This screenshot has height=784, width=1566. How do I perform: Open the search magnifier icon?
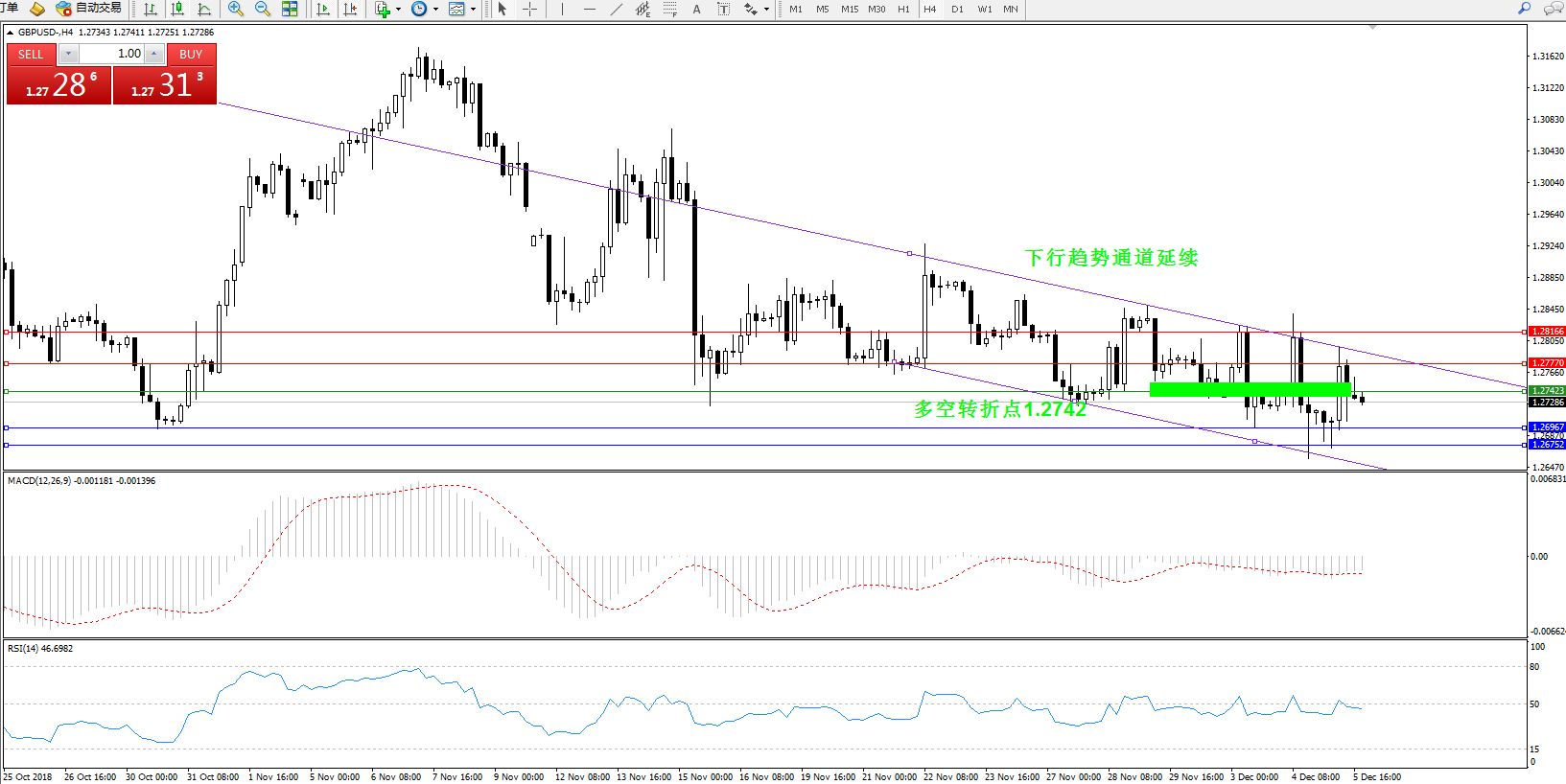(x=1525, y=9)
